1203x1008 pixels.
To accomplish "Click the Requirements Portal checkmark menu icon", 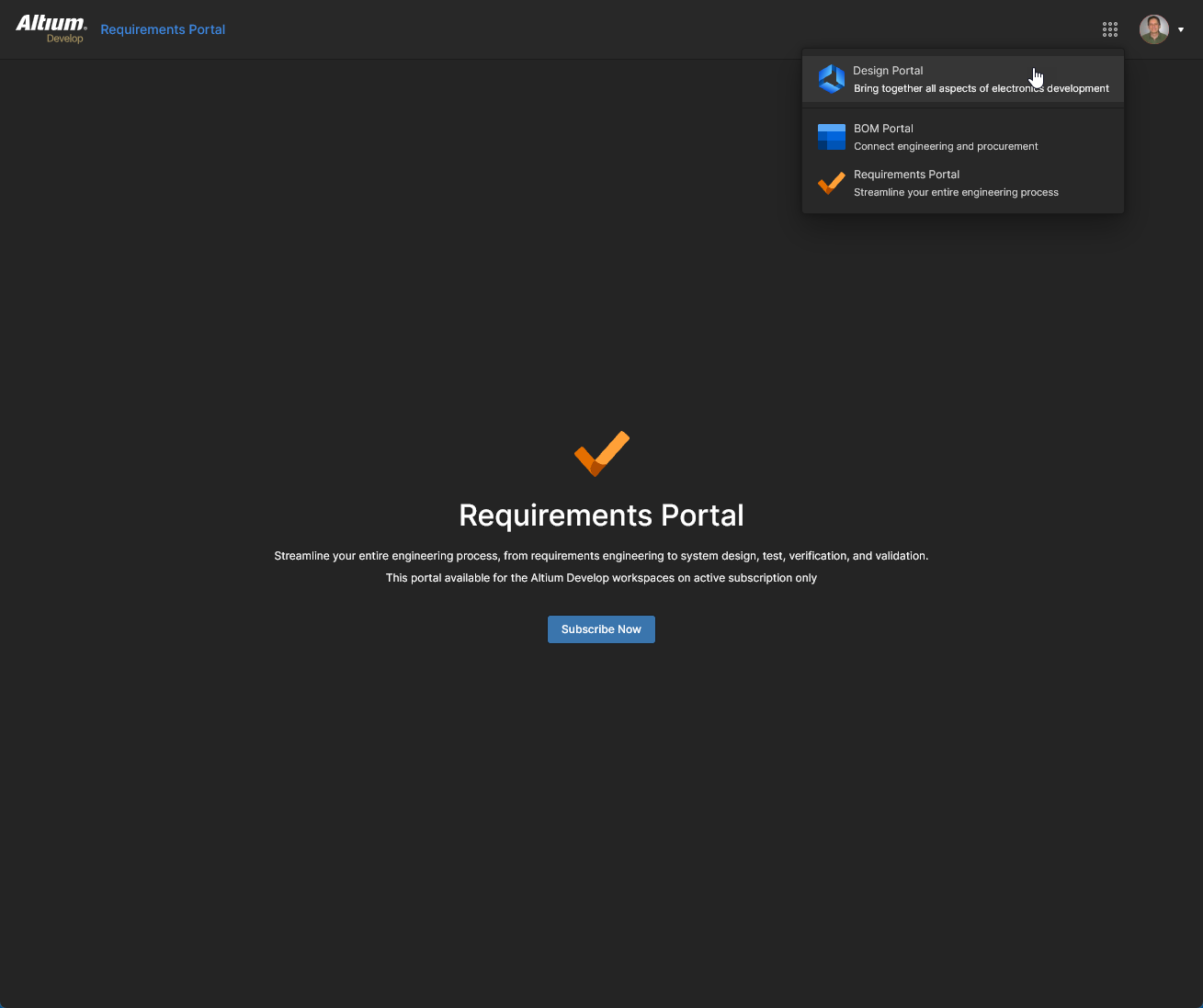I will point(832,183).
